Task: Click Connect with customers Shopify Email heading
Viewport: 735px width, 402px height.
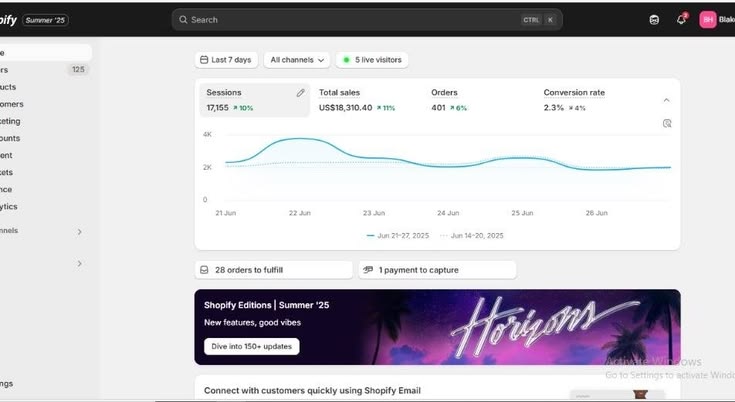Action: pos(312,390)
